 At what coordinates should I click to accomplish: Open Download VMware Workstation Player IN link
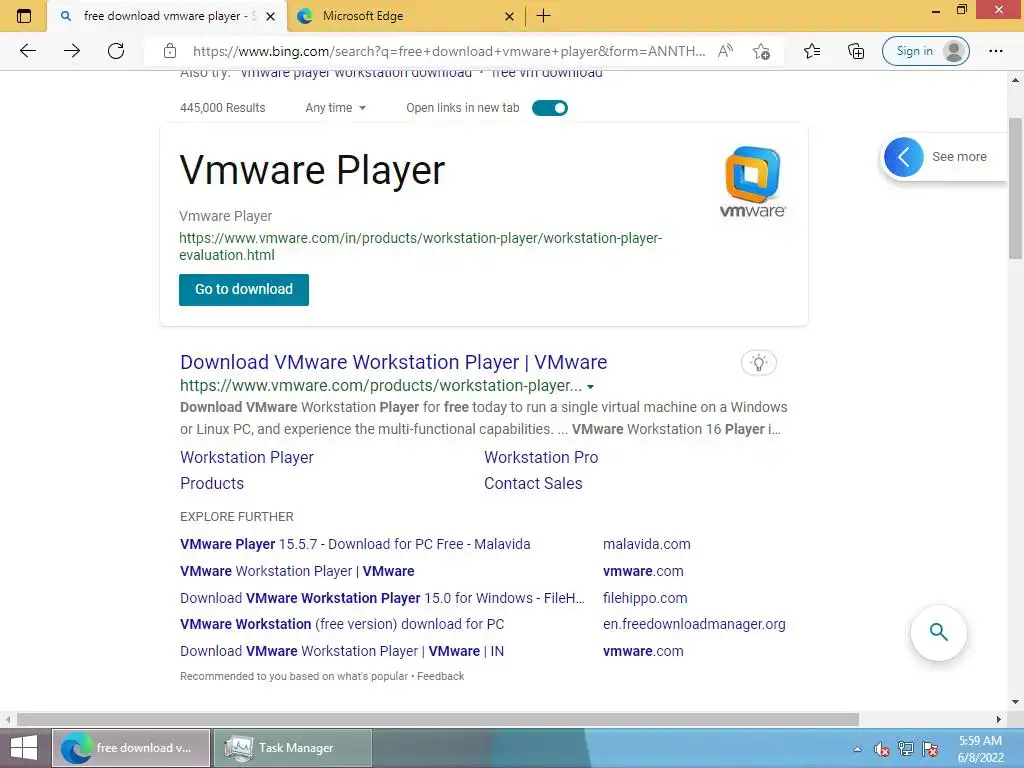tap(342, 651)
